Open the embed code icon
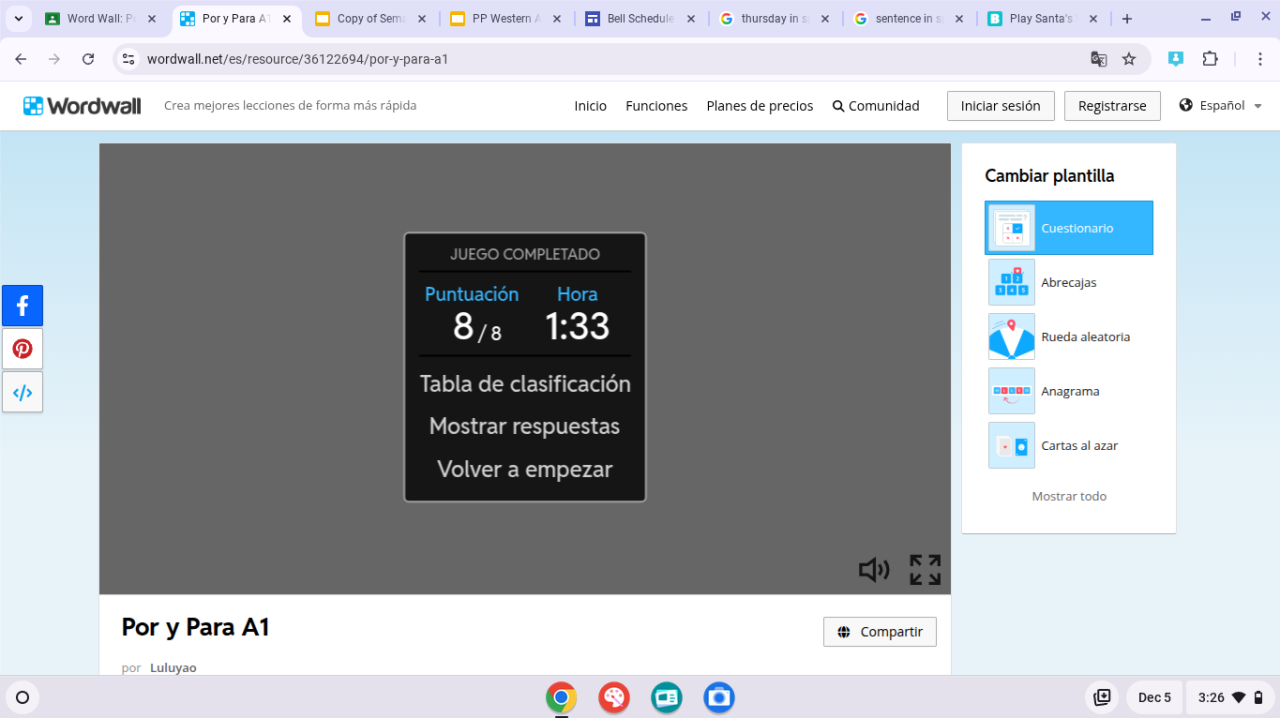 pyautogui.click(x=22, y=392)
